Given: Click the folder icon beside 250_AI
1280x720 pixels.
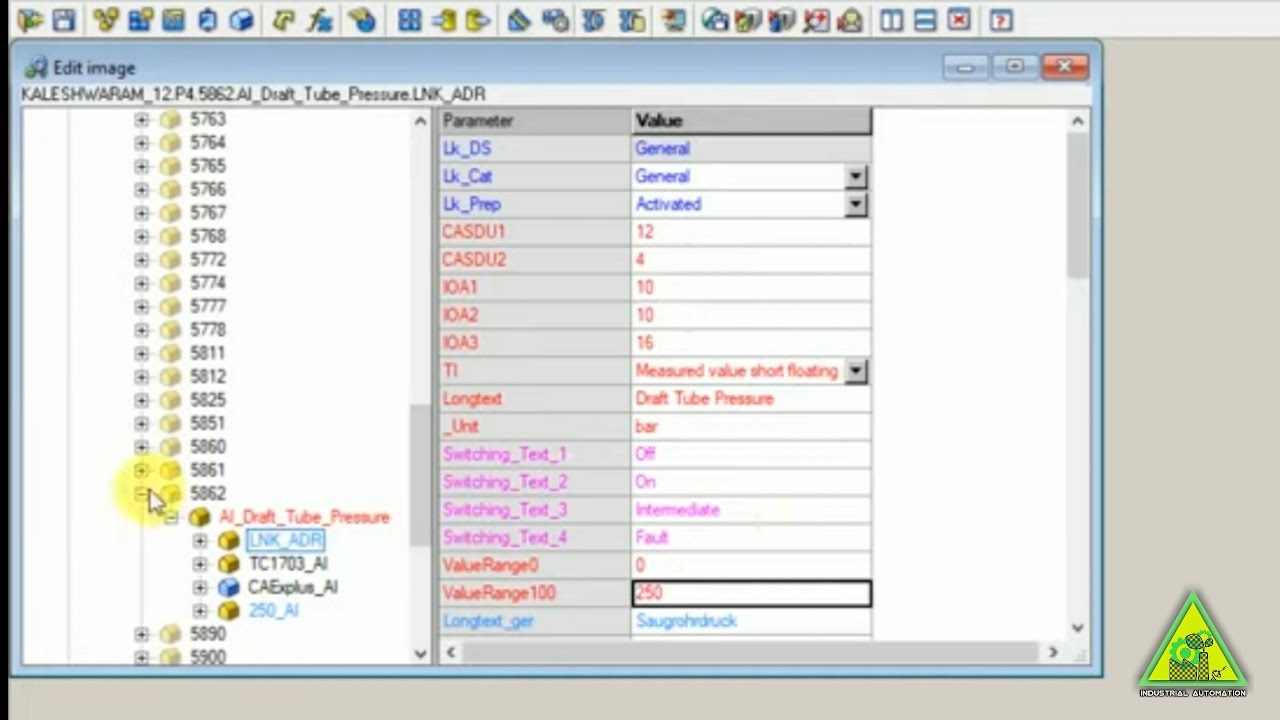Looking at the screenshot, I should click(x=229, y=610).
